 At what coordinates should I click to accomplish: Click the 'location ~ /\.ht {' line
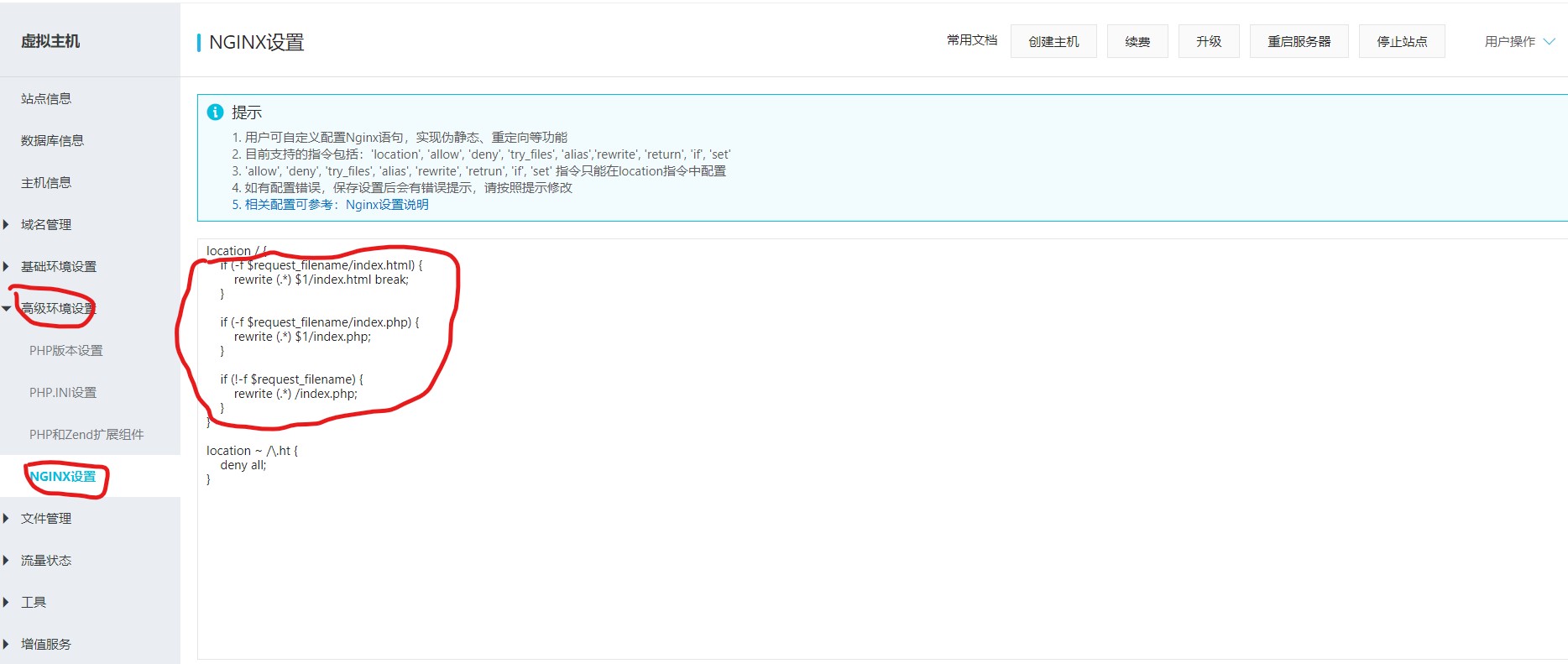point(252,451)
